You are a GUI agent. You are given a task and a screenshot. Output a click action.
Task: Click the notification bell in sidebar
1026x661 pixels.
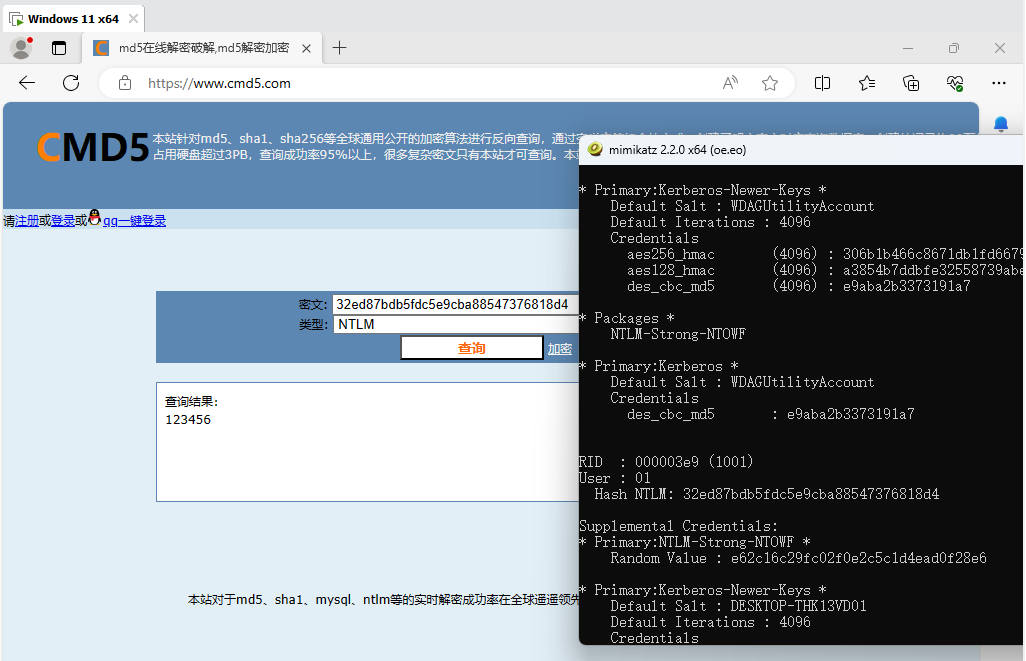[x=1001, y=124]
